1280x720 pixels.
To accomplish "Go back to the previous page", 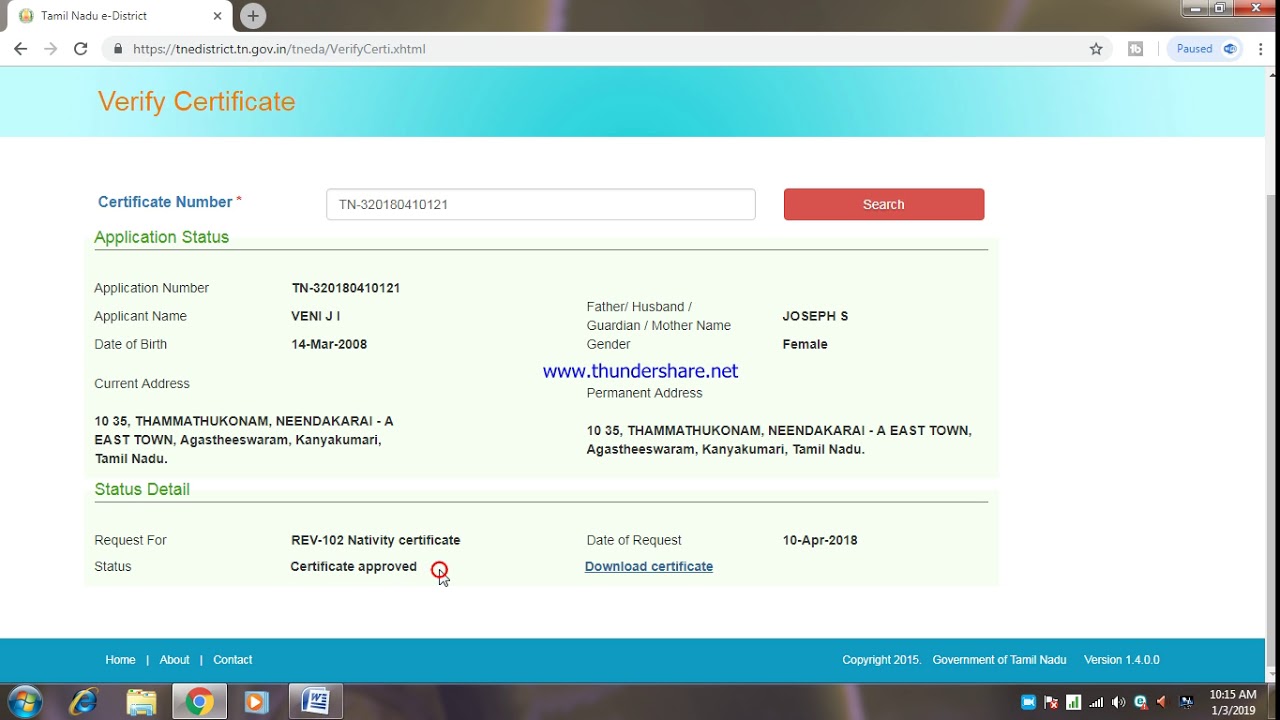I will tap(20, 48).
